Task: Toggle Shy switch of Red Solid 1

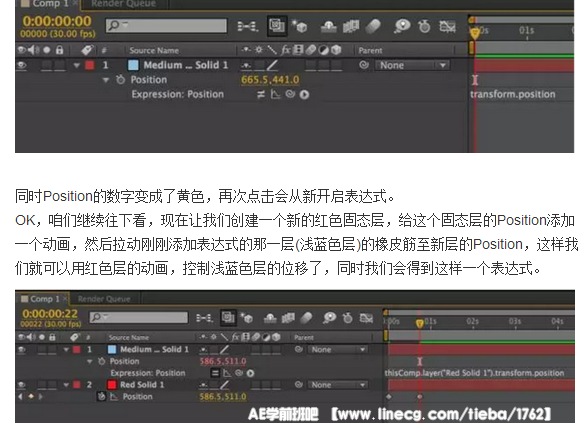Action: [204, 385]
